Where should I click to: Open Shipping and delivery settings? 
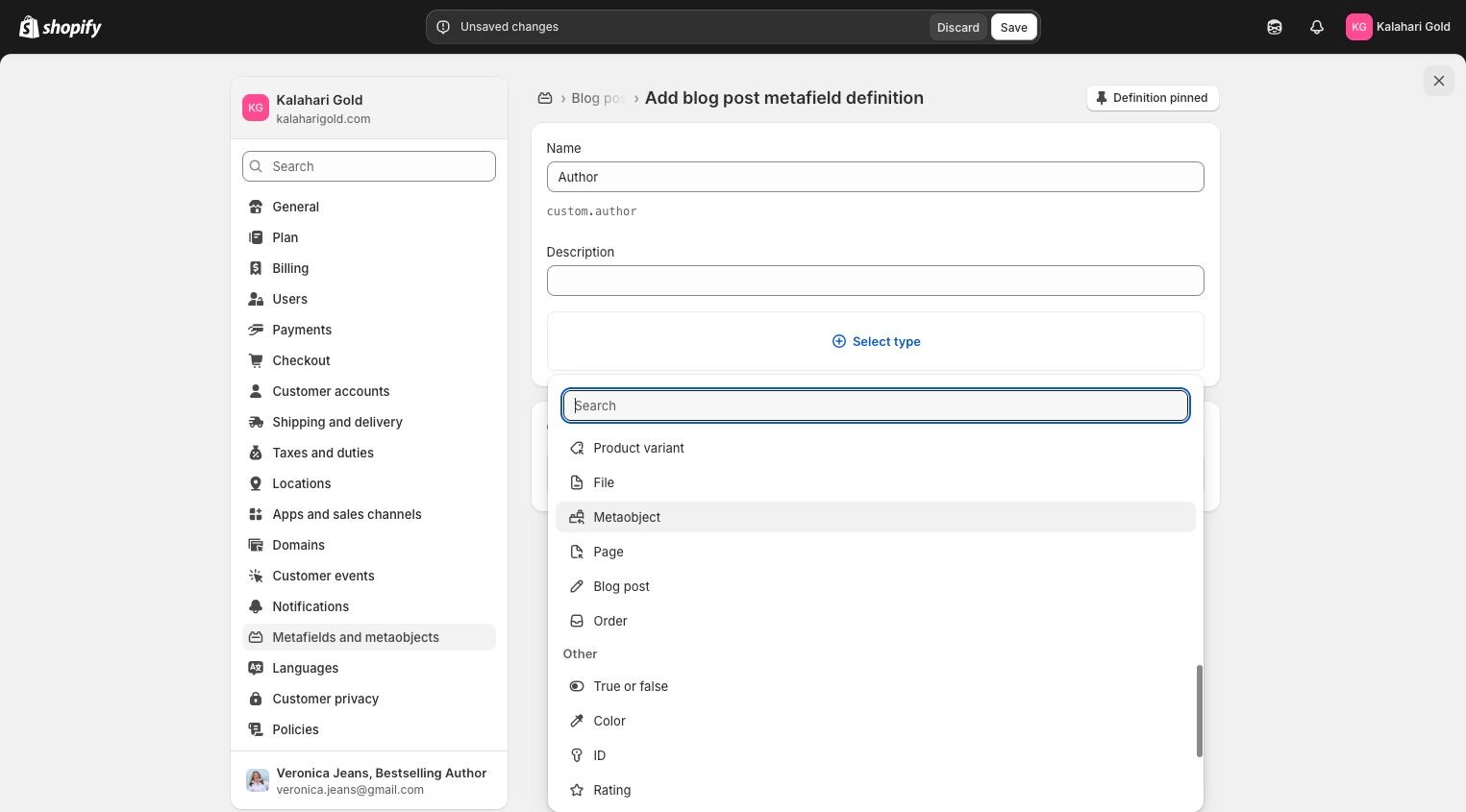coord(336,422)
